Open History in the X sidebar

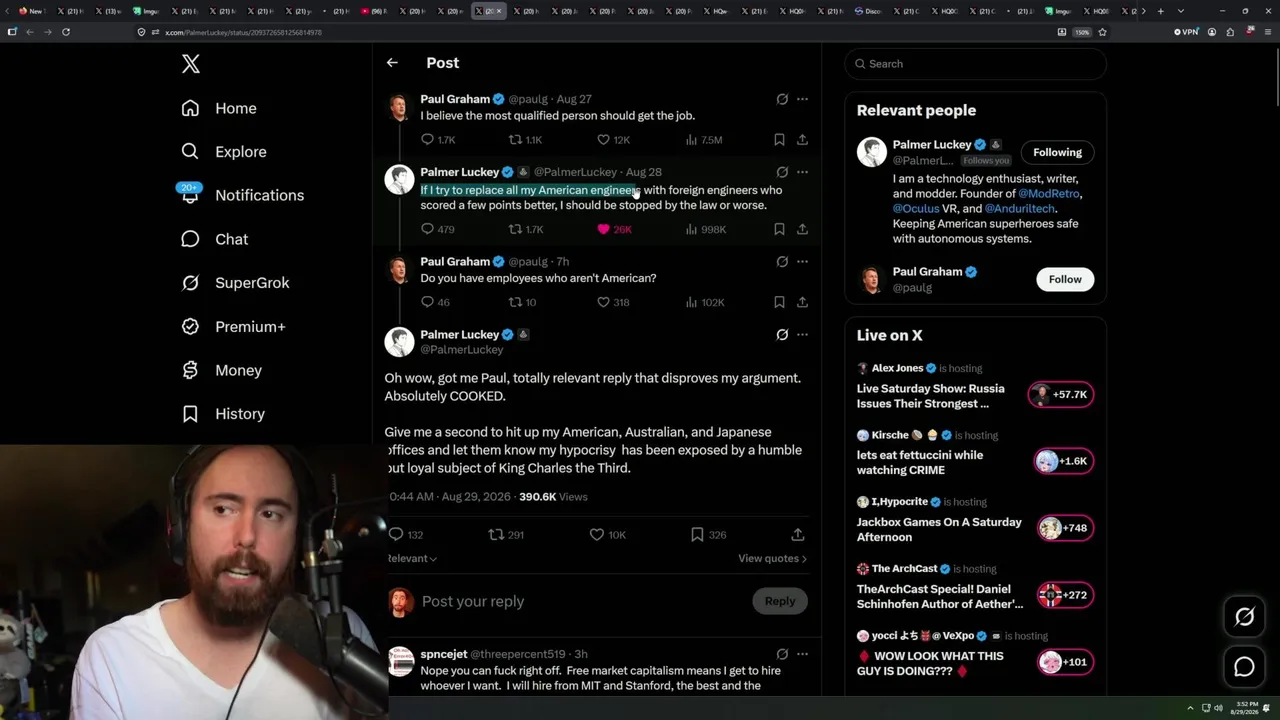tap(223, 414)
